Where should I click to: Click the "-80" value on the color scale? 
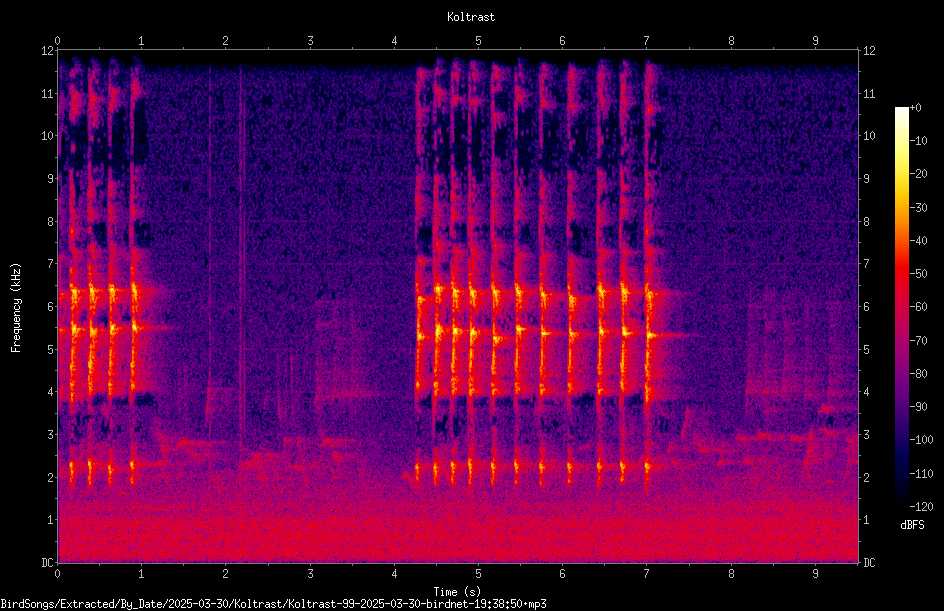(x=919, y=374)
